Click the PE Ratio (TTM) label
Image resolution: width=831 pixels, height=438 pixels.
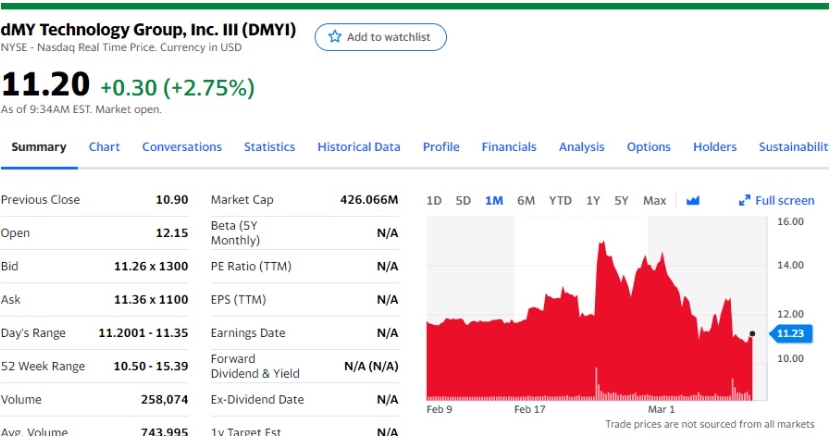tap(251, 266)
